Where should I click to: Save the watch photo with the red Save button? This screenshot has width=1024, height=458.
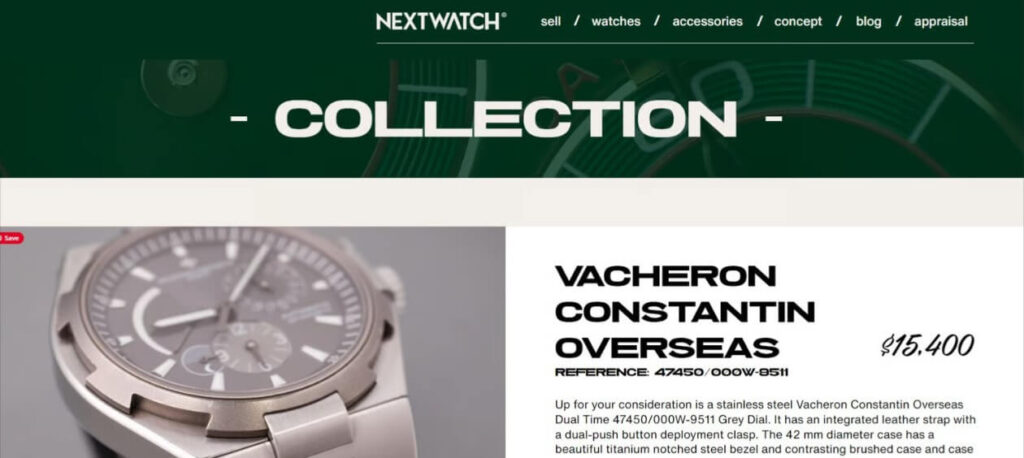(x=11, y=238)
